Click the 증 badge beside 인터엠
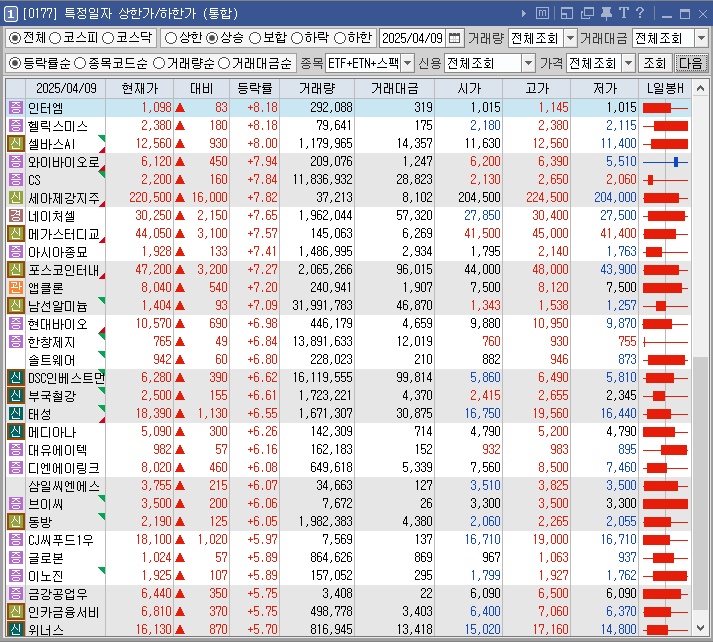Viewport: 713px width, 642px height. [15, 108]
